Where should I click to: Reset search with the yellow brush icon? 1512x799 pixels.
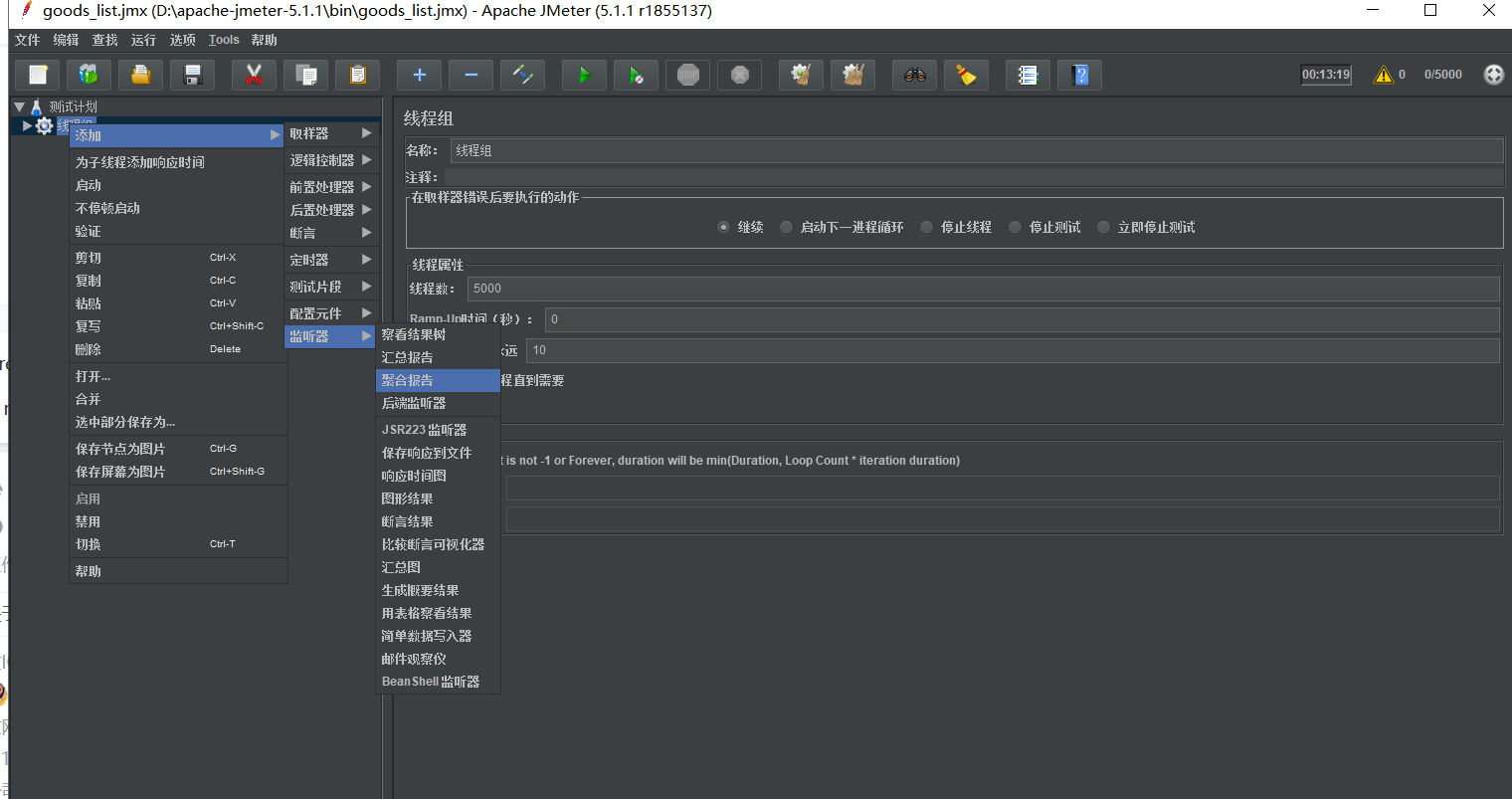pos(967,75)
